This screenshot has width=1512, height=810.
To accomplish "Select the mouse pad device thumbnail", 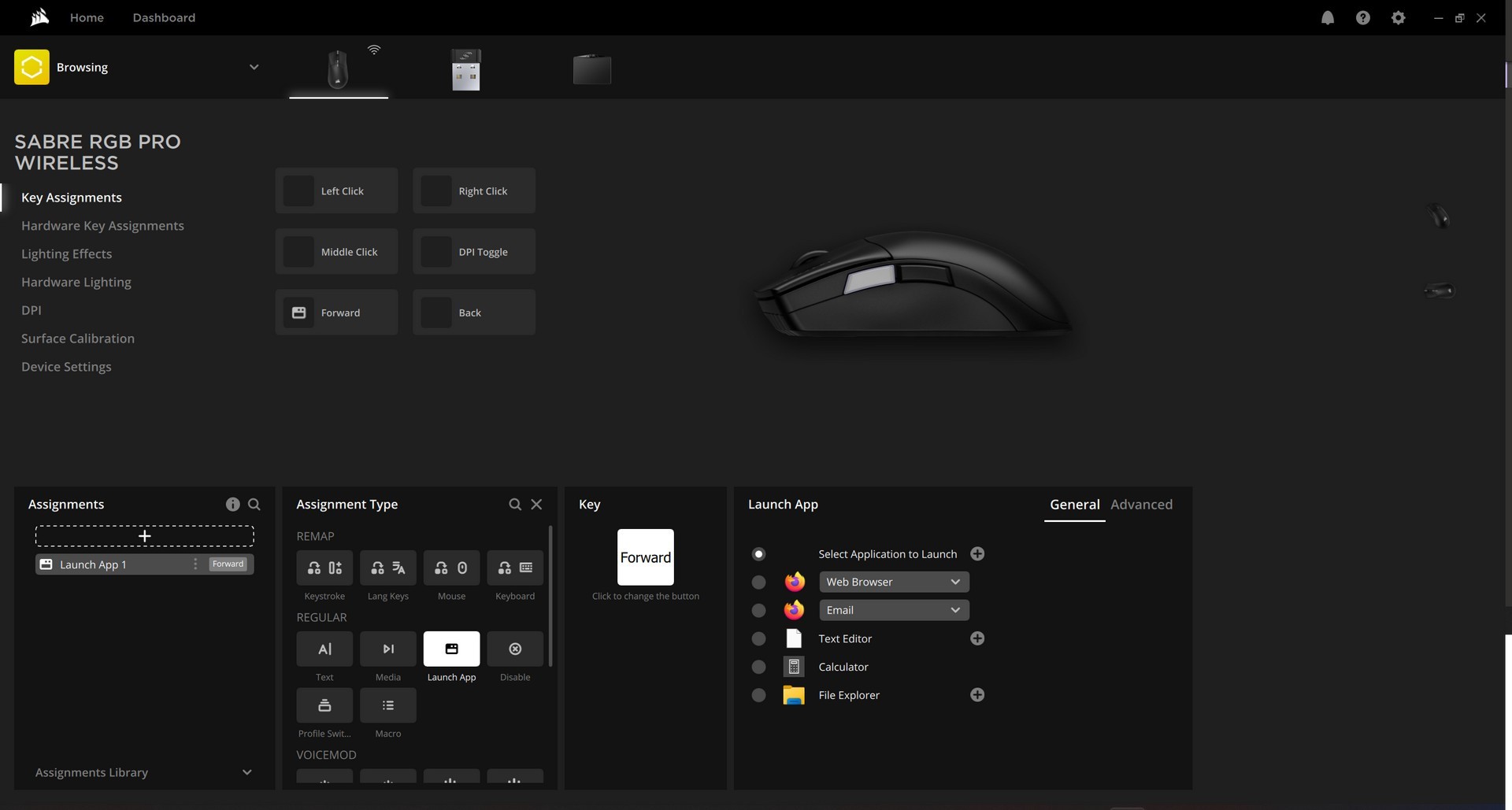I will coord(592,69).
